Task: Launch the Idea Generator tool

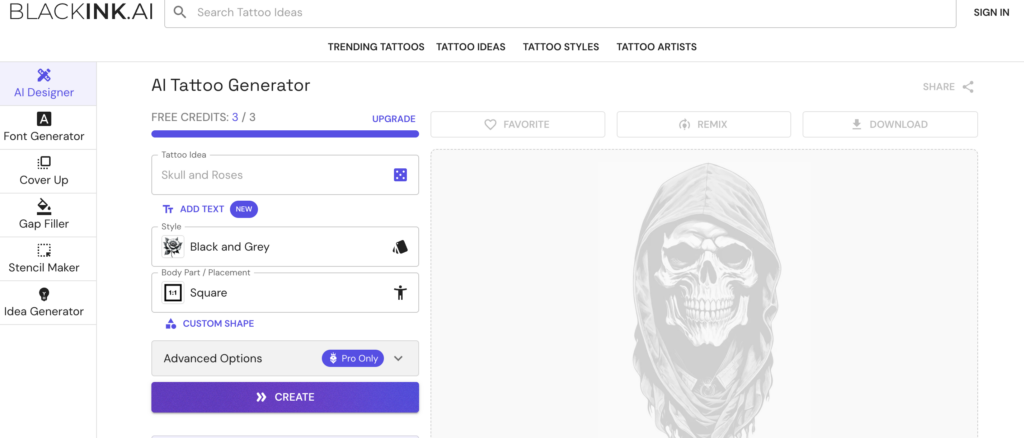Action: coord(44,302)
